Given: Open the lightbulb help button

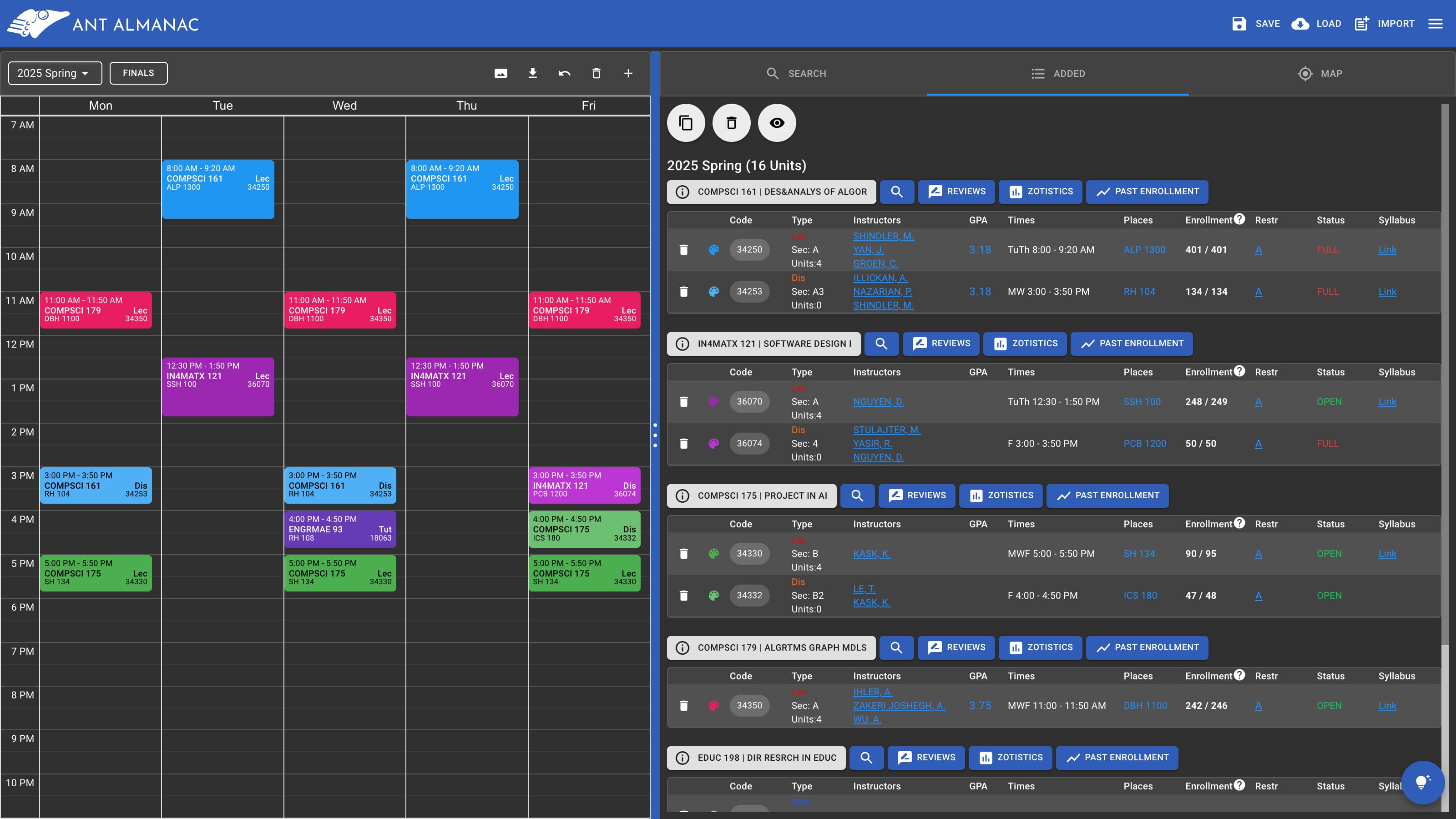Looking at the screenshot, I should 1423,782.
